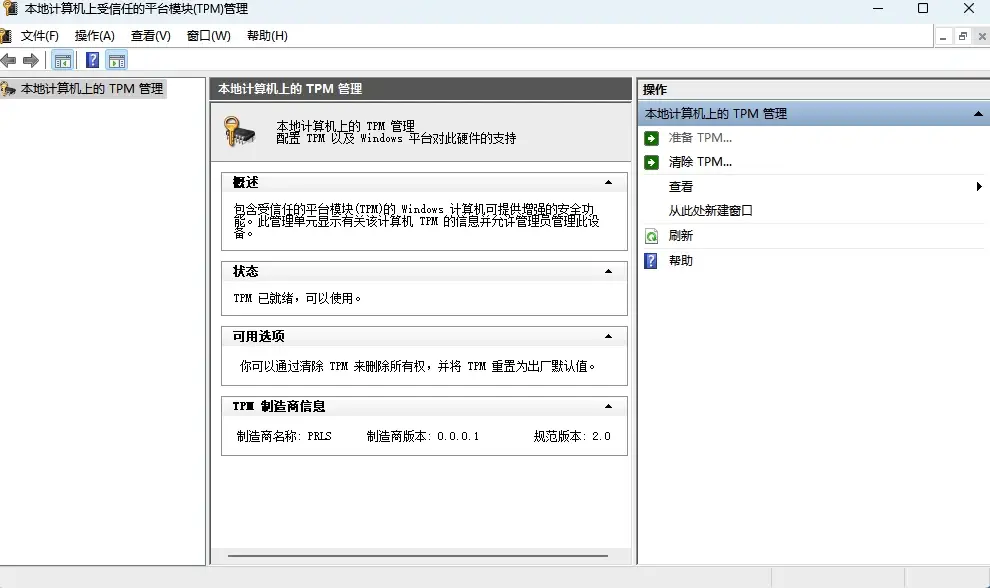Restore the inner MMC child window
This screenshot has height=588, width=990.
point(962,37)
